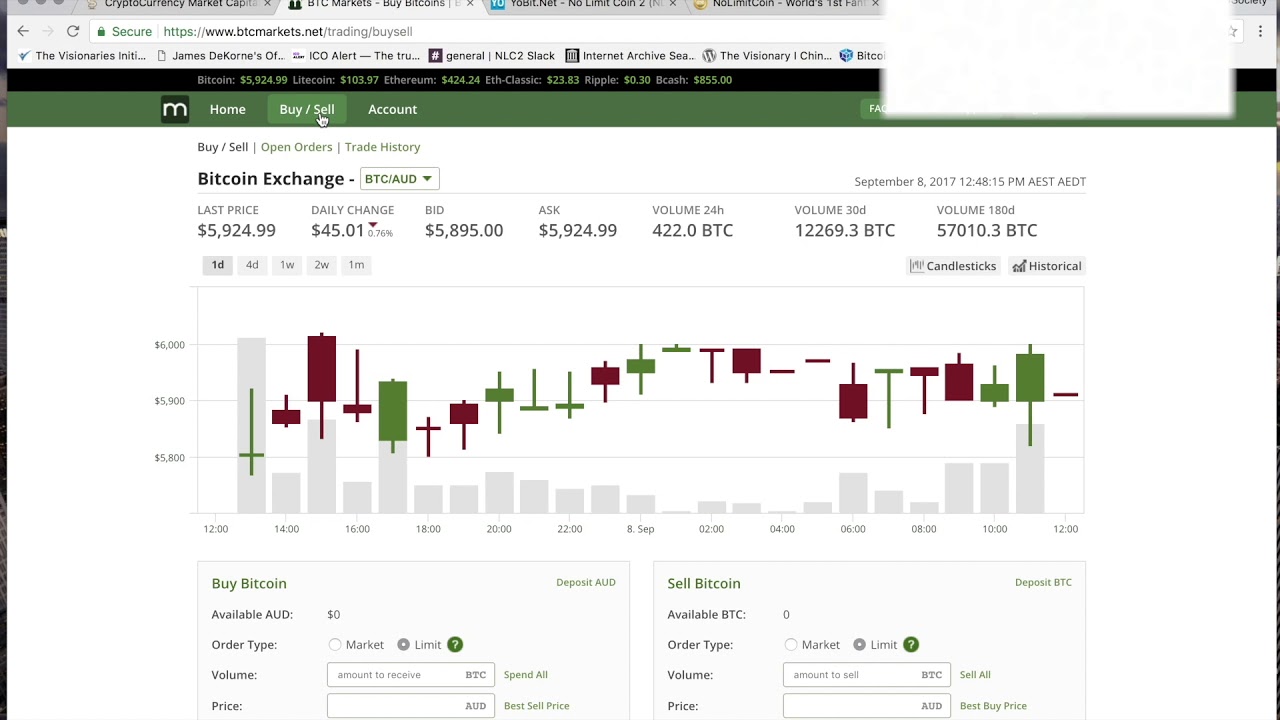Click the Last Price value $5,924.99
The width and height of the screenshot is (1280, 720).
(236, 230)
